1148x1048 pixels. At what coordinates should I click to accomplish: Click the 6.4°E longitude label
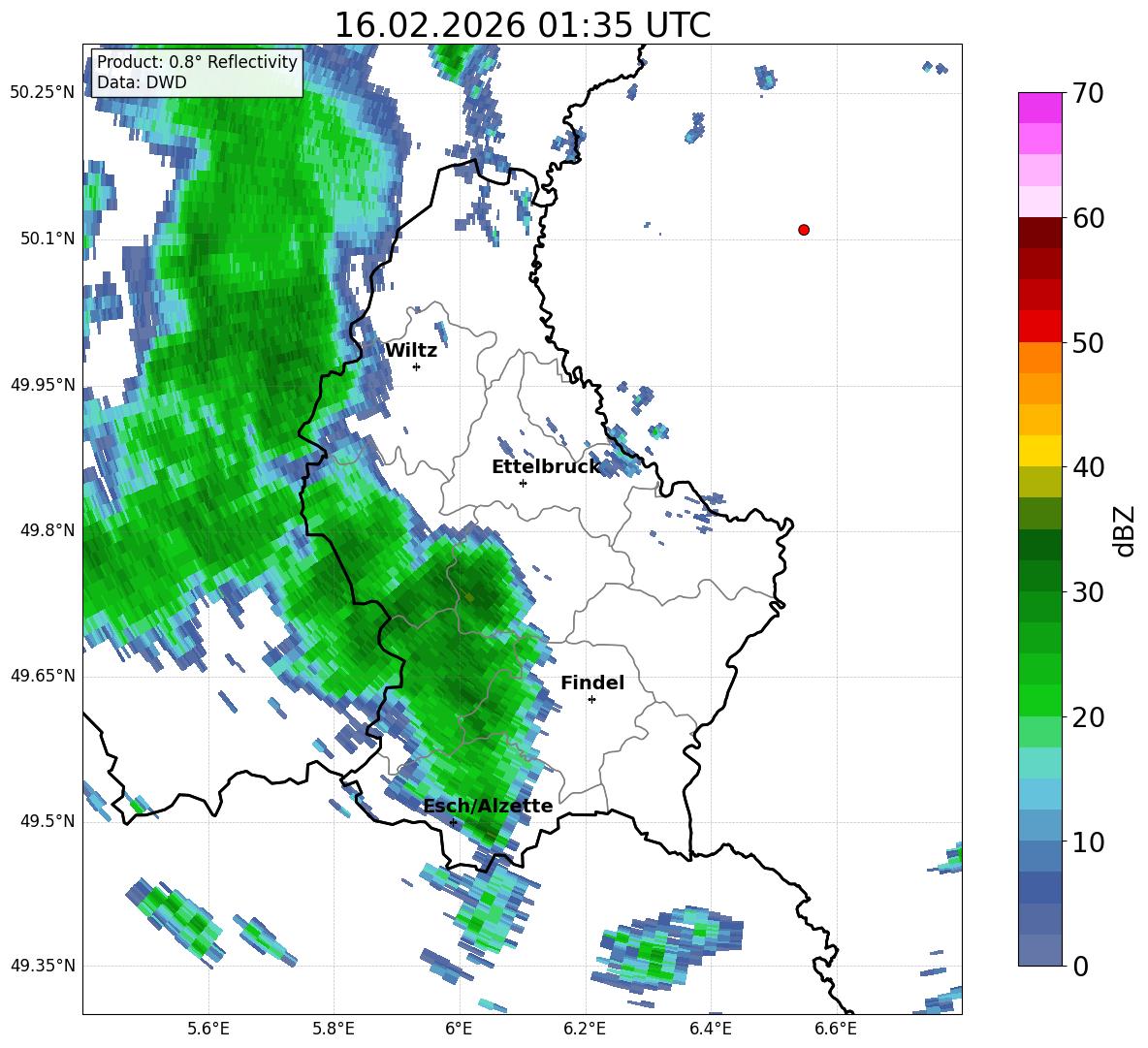[x=710, y=1029]
